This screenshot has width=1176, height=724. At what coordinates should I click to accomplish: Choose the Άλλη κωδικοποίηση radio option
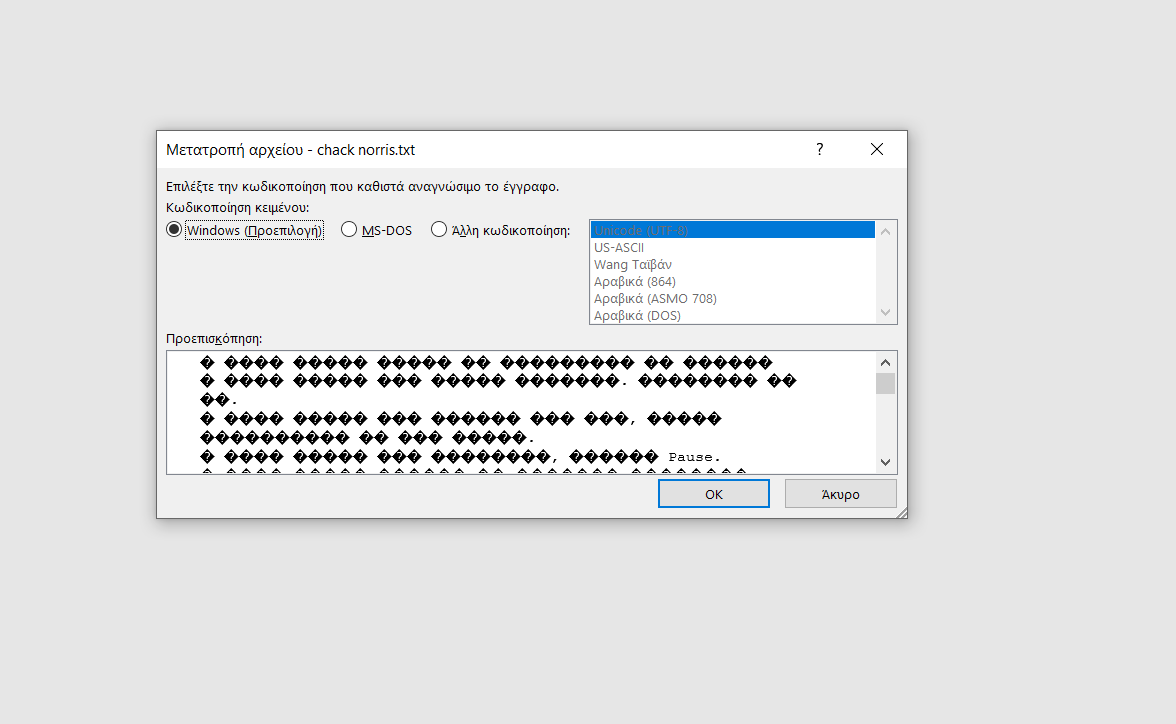click(x=439, y=230)
